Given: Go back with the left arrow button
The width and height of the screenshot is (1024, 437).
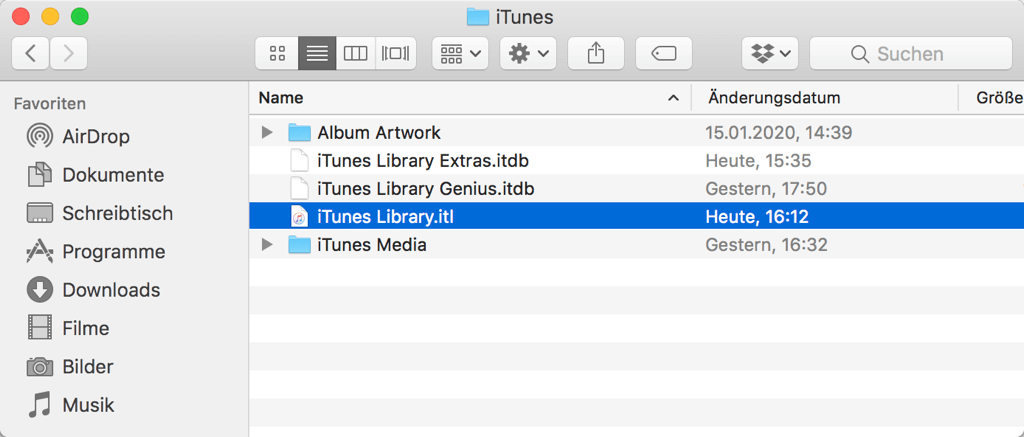Looking at the screenshot, I should (x=30, y=54).
